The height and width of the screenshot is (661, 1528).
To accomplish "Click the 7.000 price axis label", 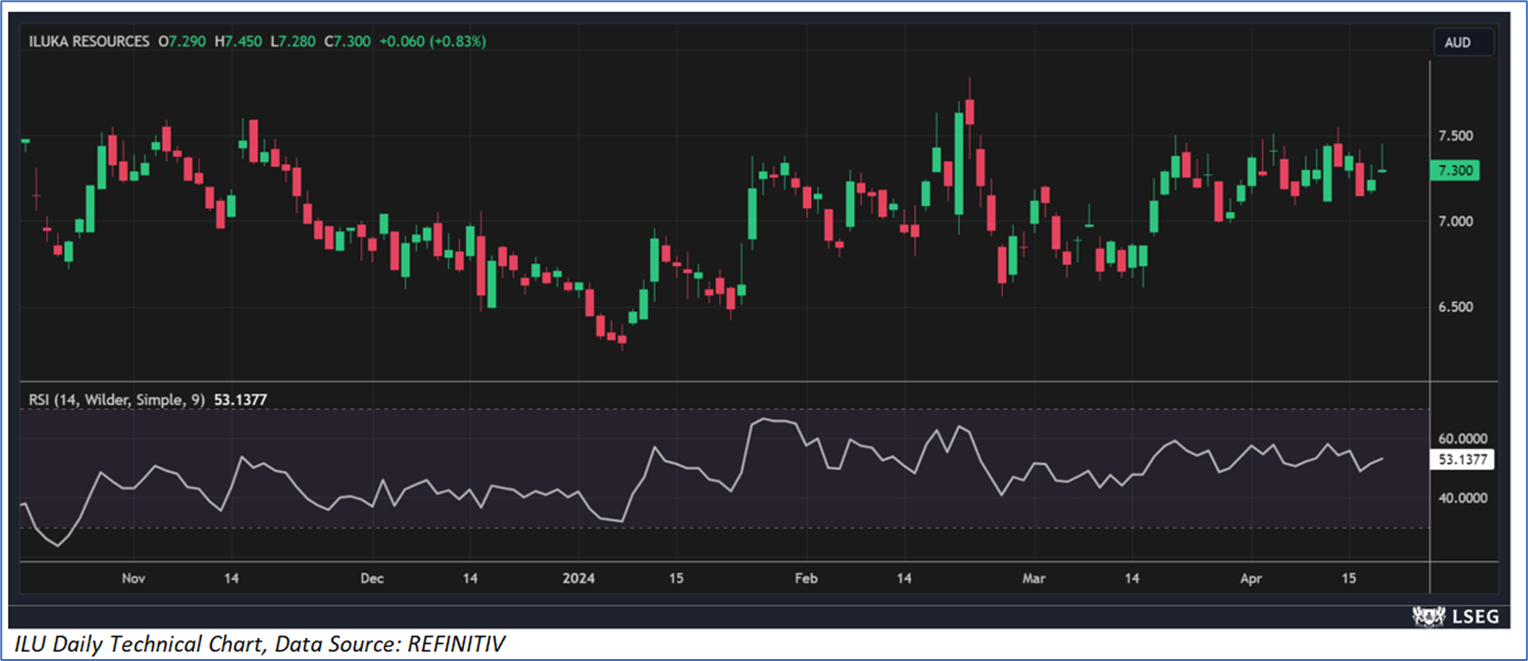I will coord(1456,221).
